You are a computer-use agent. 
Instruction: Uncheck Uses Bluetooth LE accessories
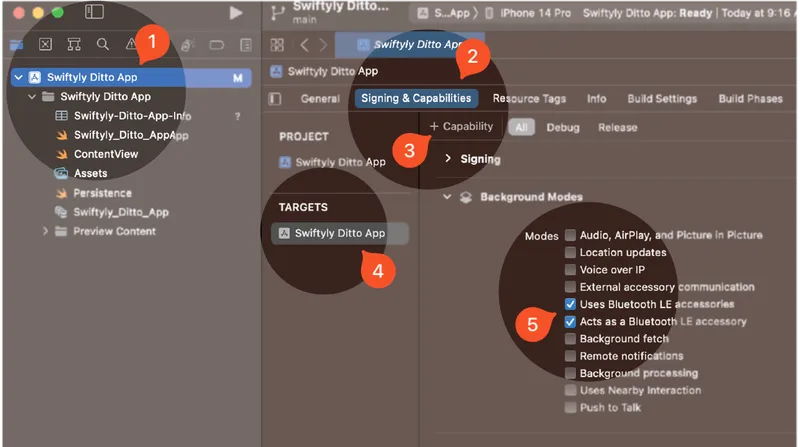570,304
